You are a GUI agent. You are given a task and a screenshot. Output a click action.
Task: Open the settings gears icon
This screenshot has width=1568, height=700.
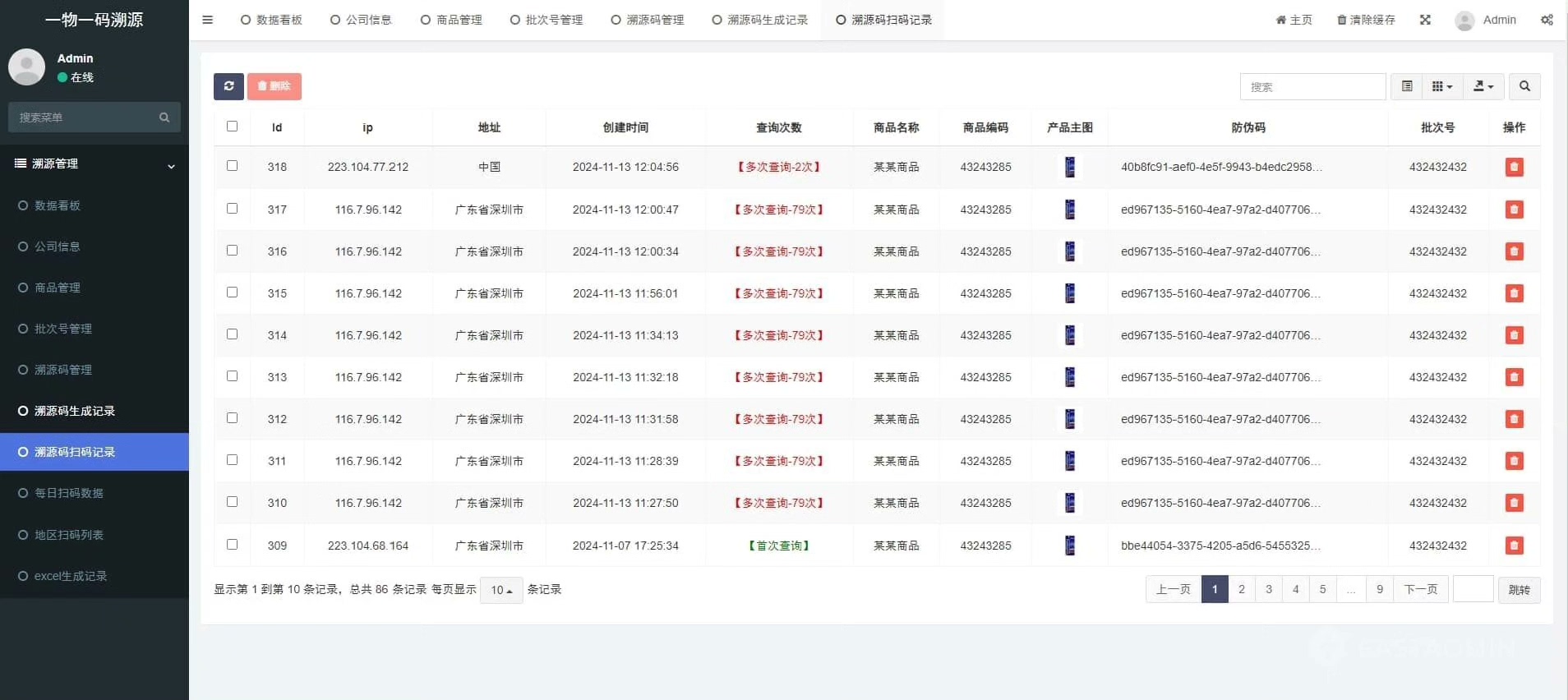tap(1546, 20)
